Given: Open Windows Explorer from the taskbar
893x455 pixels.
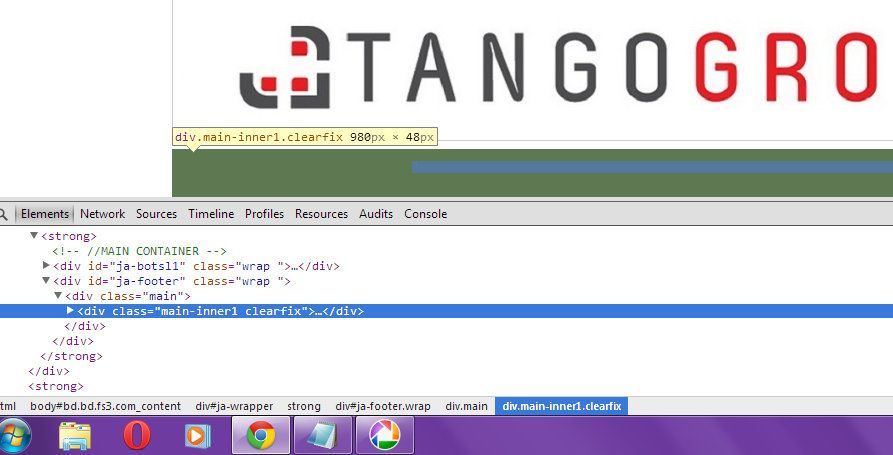Looking at the screenshot, I should (x=75, y=436).
